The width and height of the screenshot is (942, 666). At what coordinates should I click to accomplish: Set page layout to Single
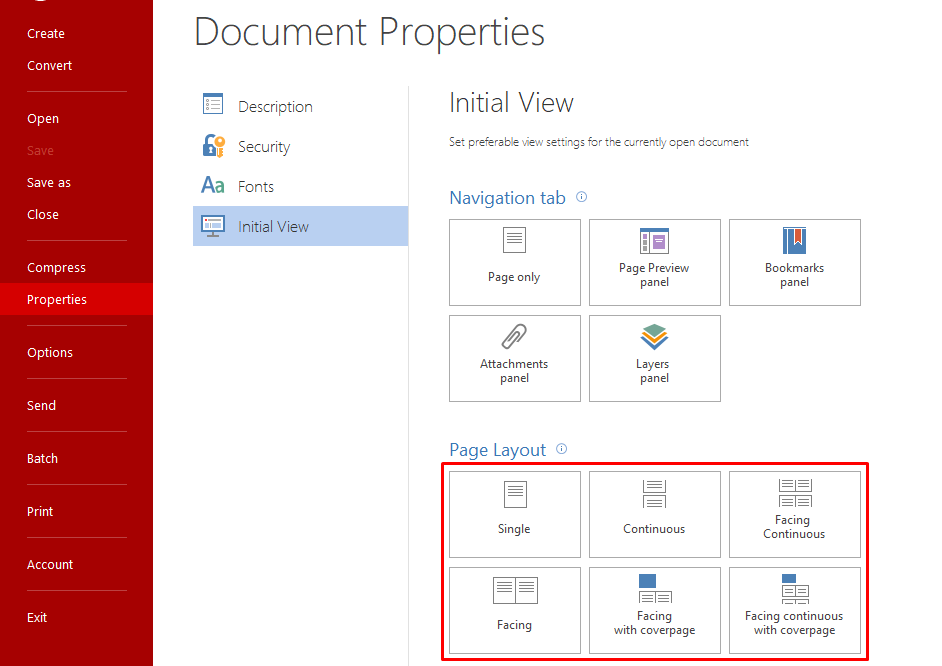click(x=514, y=513)
